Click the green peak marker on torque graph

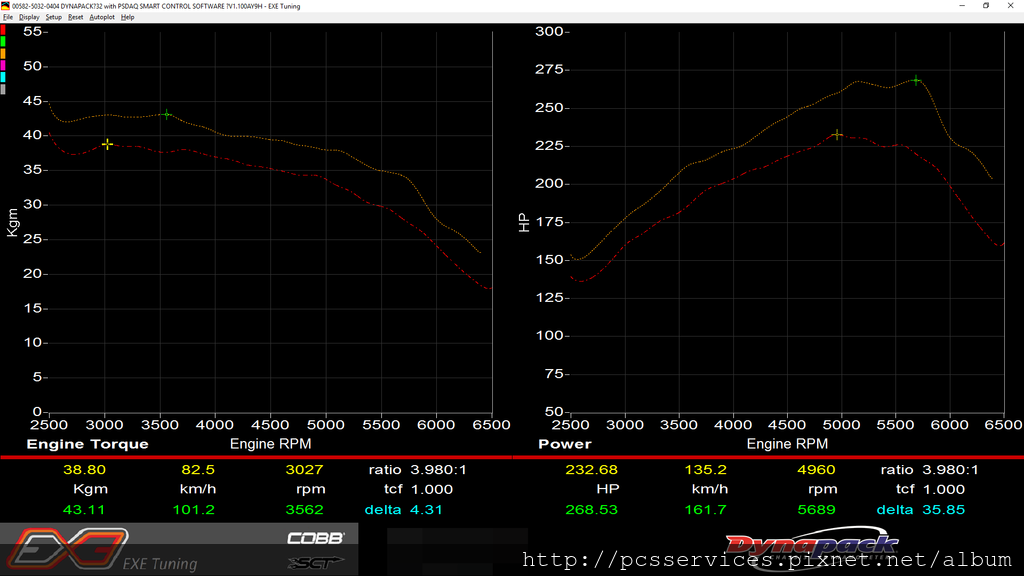[167, 114]
